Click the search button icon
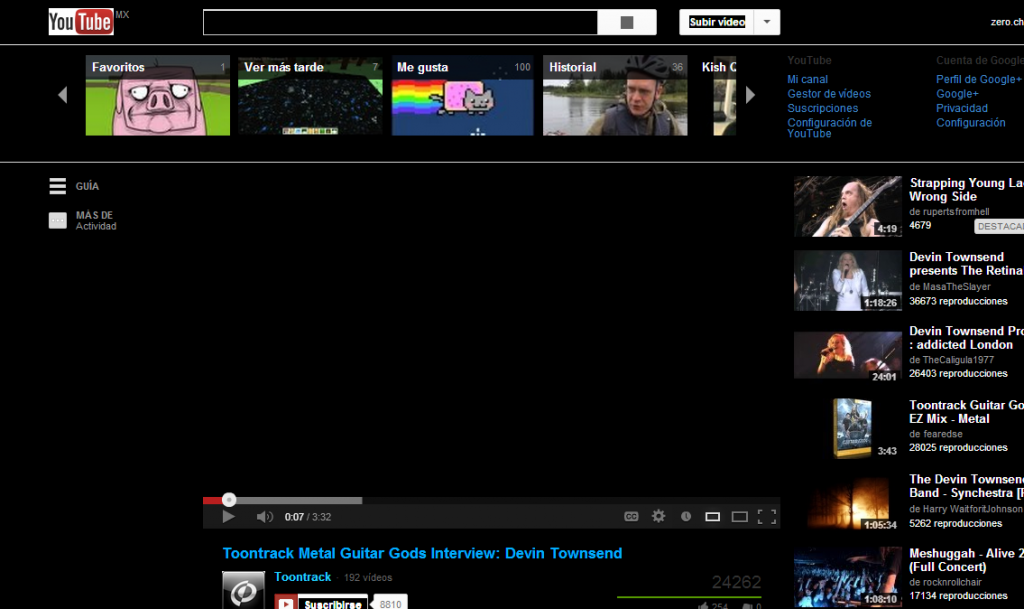Image resolution: width=1024 pixels, height=609 pixels. pyautogui.click(x=627, y=22)
